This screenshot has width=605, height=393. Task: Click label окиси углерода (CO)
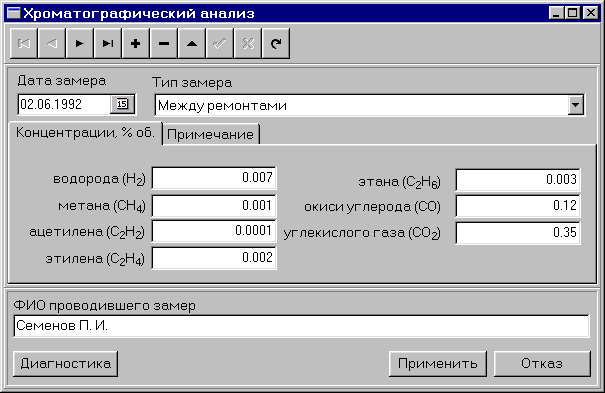click(372, 207)
